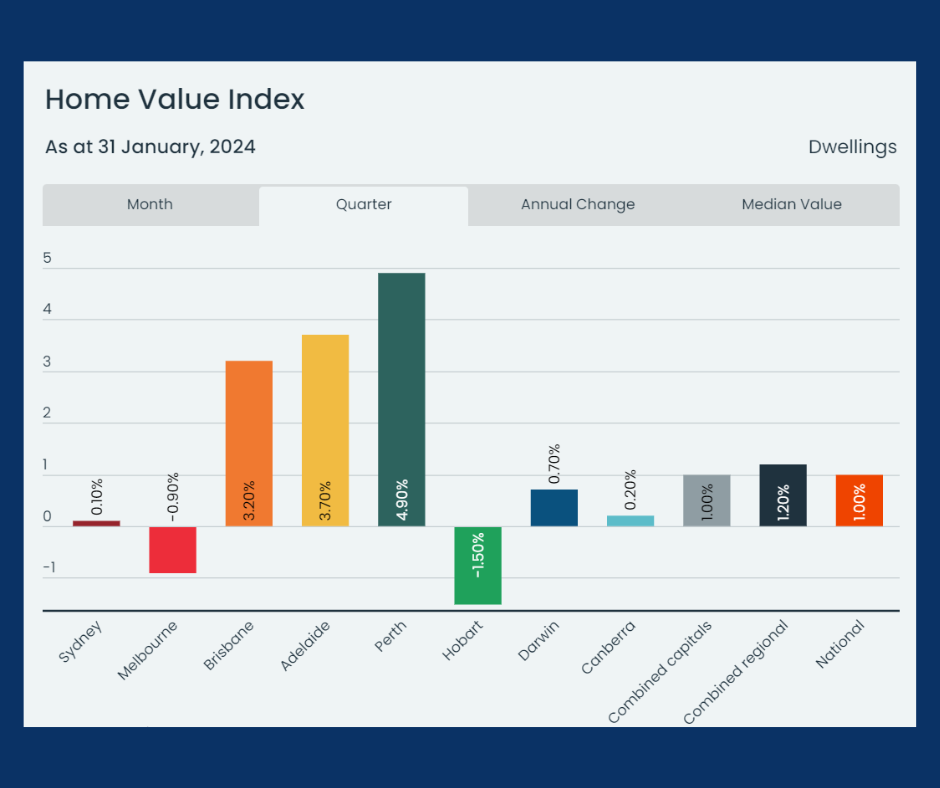Click the Sydney axis label
The height and width of the screenshot is (788, 940).
click(80, 642)
